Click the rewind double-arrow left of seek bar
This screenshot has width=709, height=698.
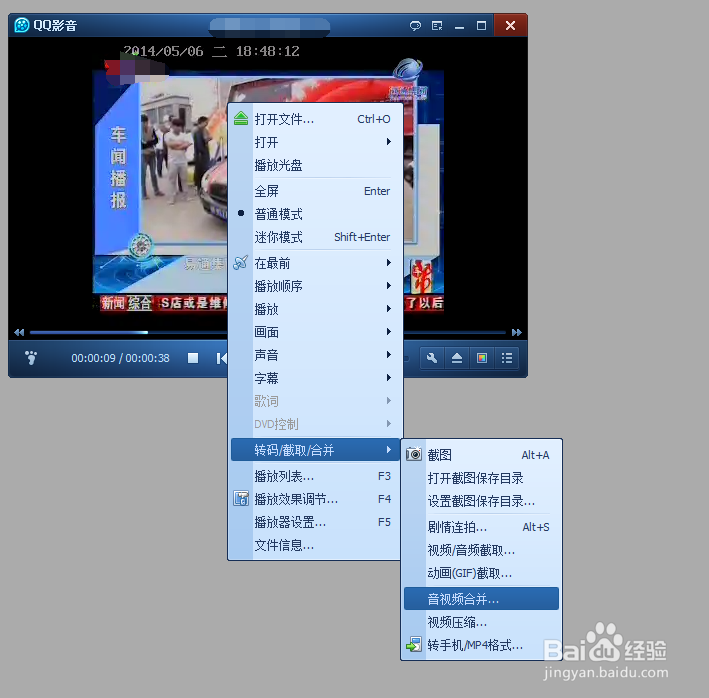coord(19,332)
